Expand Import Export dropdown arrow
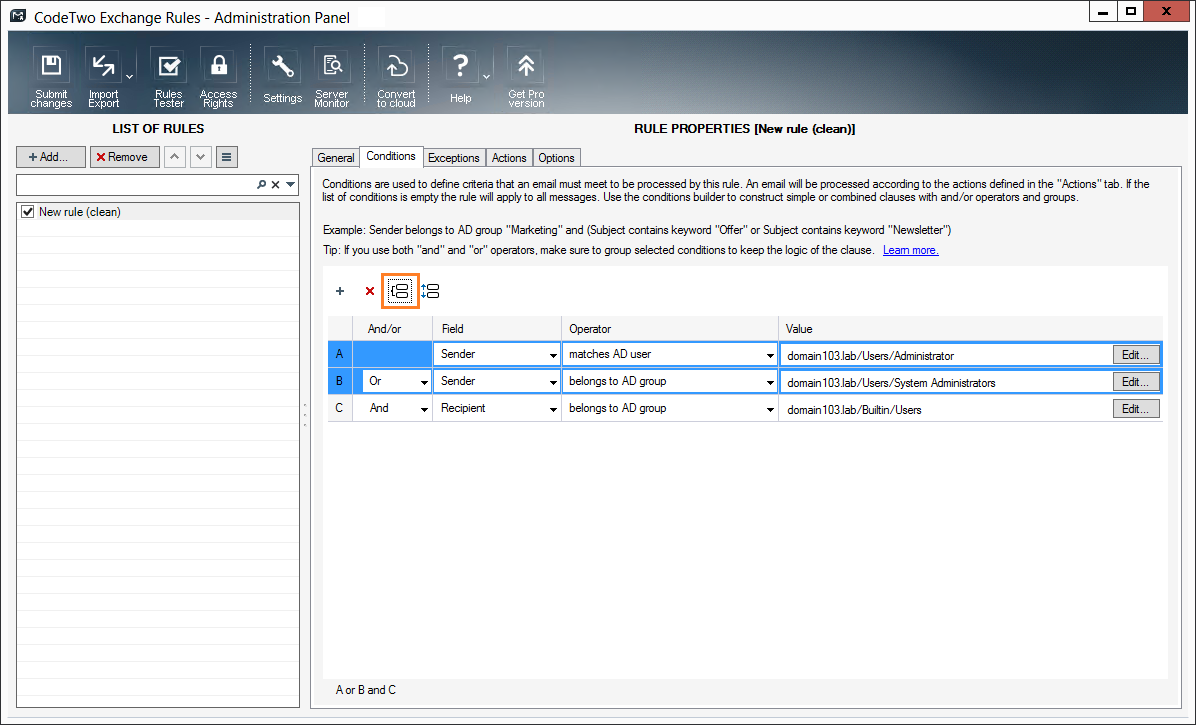Image resolution: width=1196 pixels, height=725 pixels. (130, 77)
